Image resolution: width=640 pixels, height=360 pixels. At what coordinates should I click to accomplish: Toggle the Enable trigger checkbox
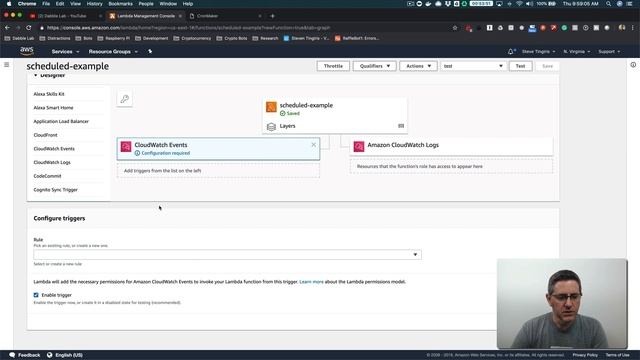pyautogui.click(x=36, y=295)
